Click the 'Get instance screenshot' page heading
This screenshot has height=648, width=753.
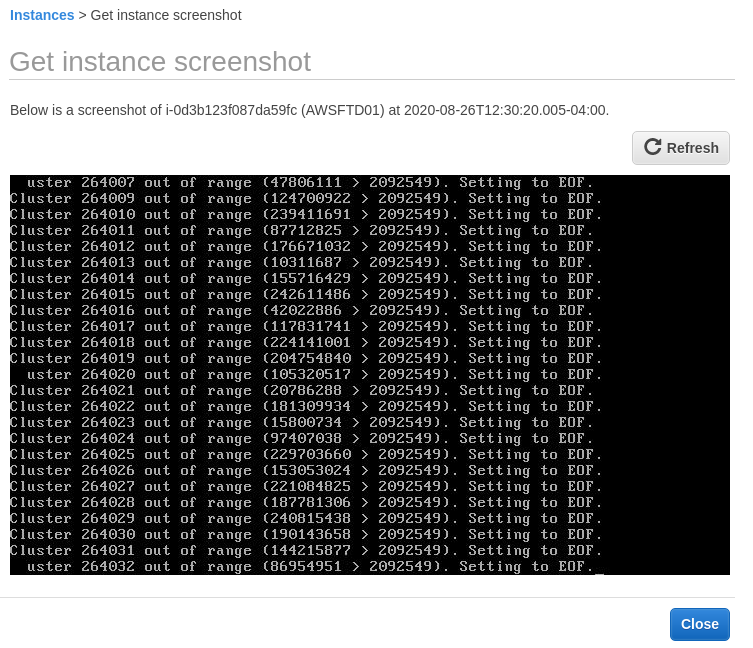(160, 61)
